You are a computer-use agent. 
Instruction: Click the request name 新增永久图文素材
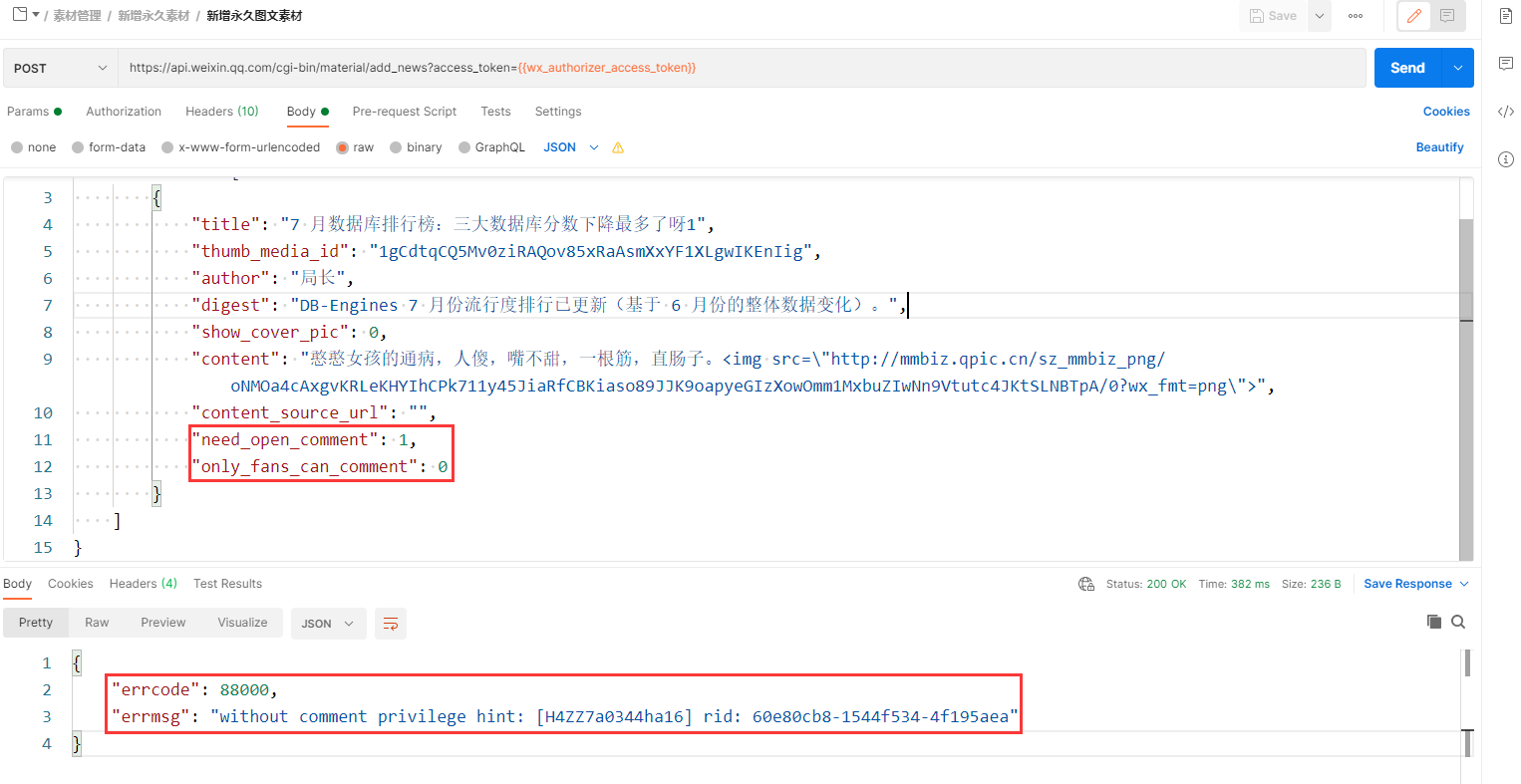coord(254,16)
